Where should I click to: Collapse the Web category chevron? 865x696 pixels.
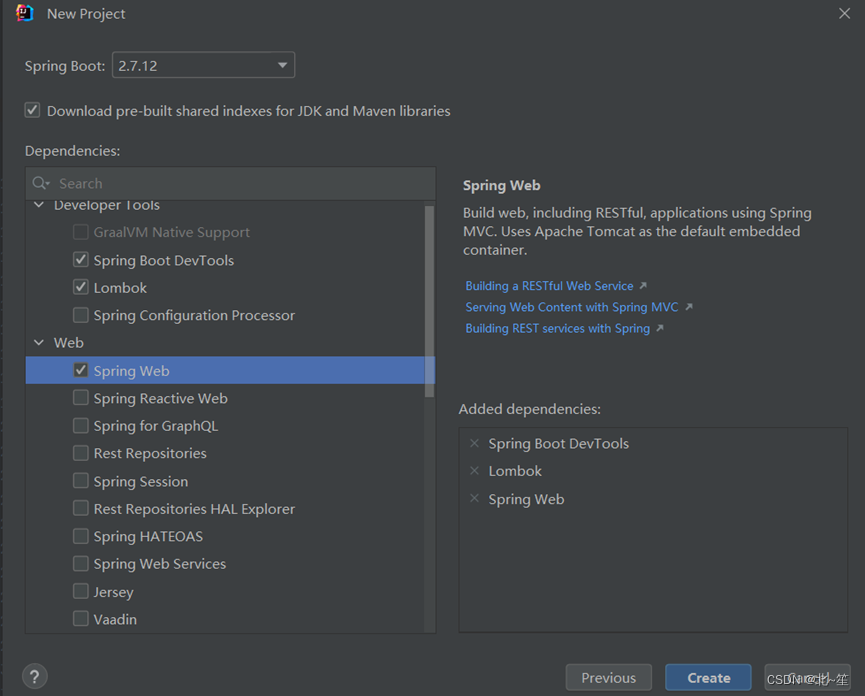[x=39, y=342]
